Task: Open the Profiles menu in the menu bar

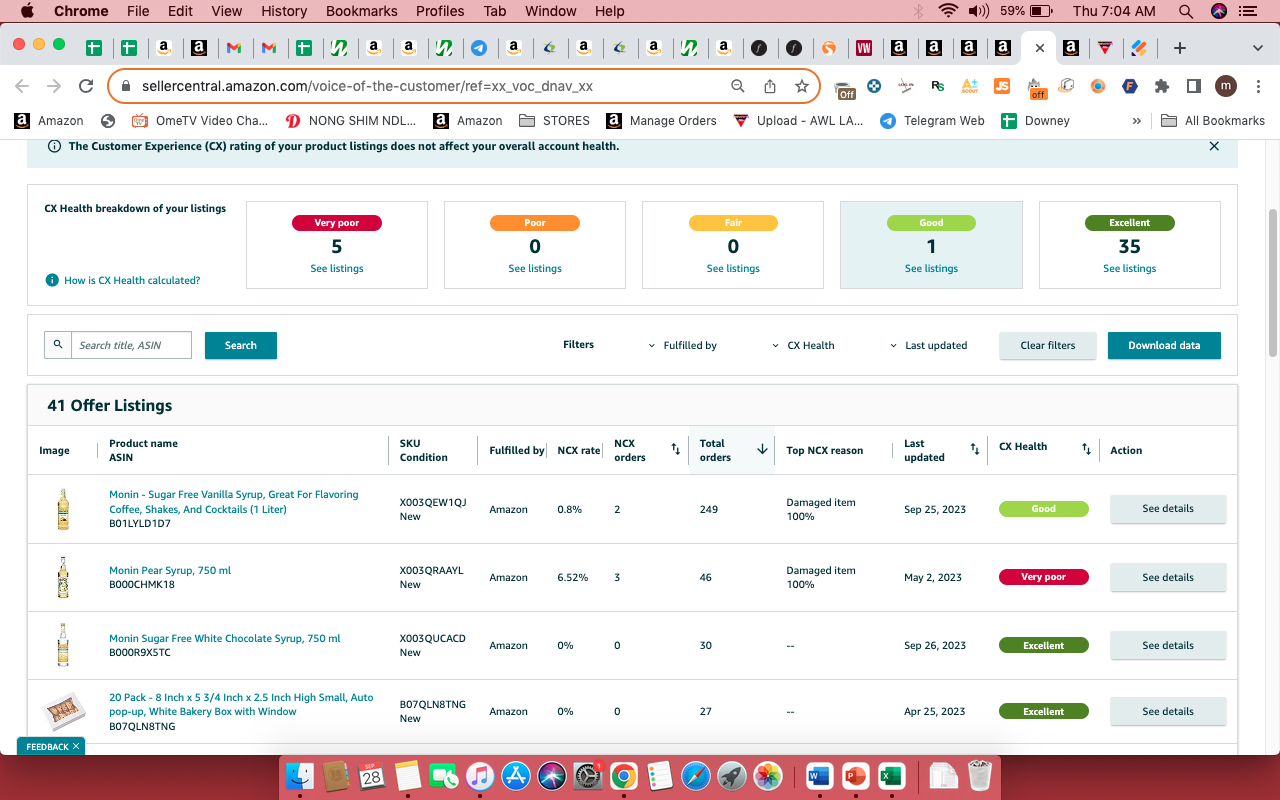Action: 440,11
